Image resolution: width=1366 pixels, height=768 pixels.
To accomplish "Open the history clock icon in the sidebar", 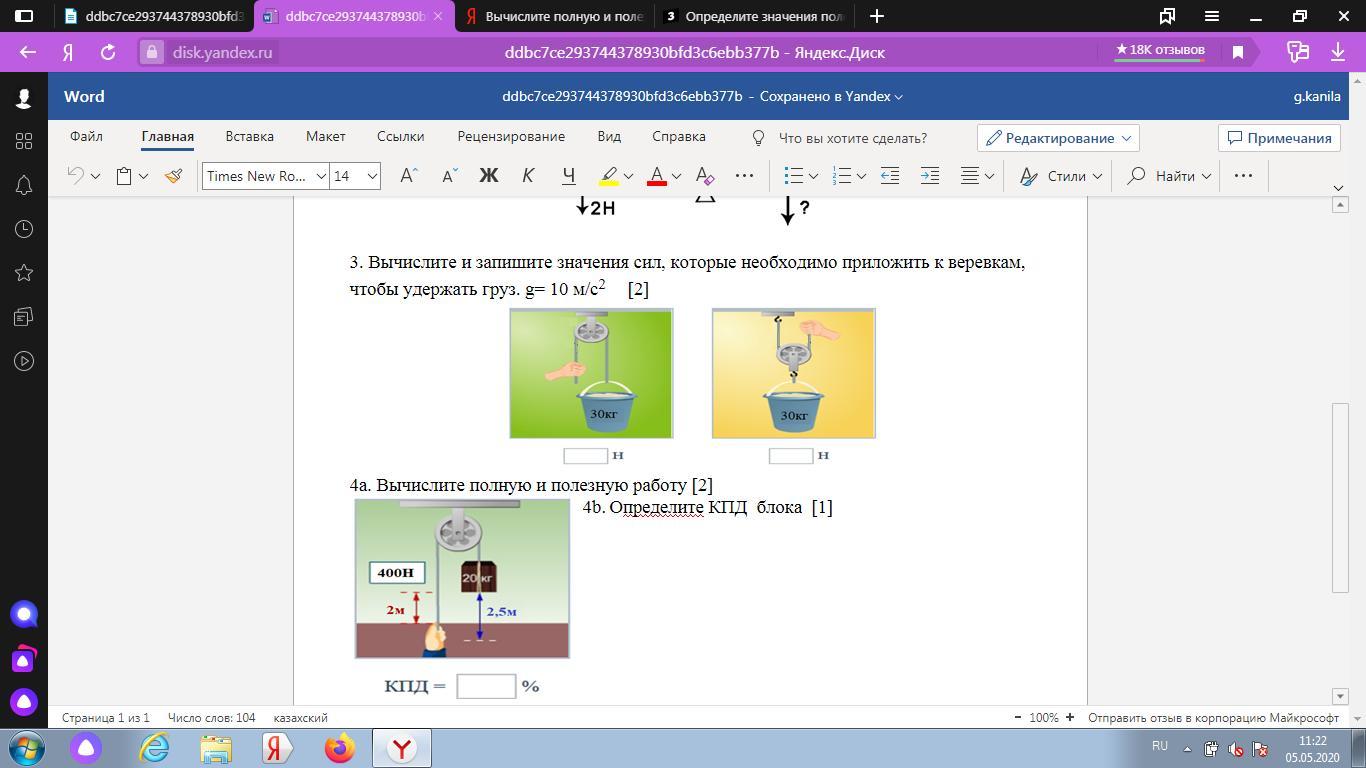I will pos(24,229).
